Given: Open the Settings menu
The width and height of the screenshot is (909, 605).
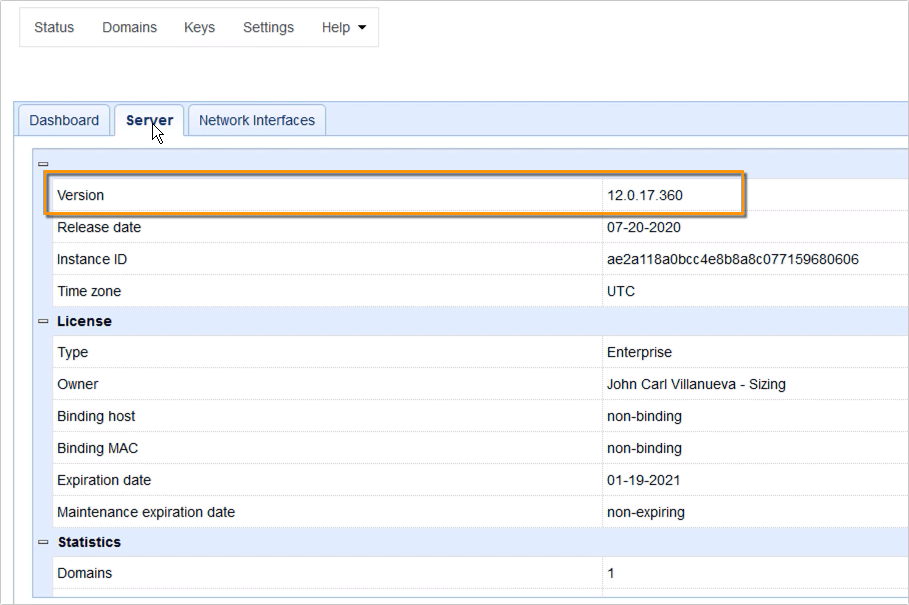Looking at the screenshot, I should click(267, 27).
